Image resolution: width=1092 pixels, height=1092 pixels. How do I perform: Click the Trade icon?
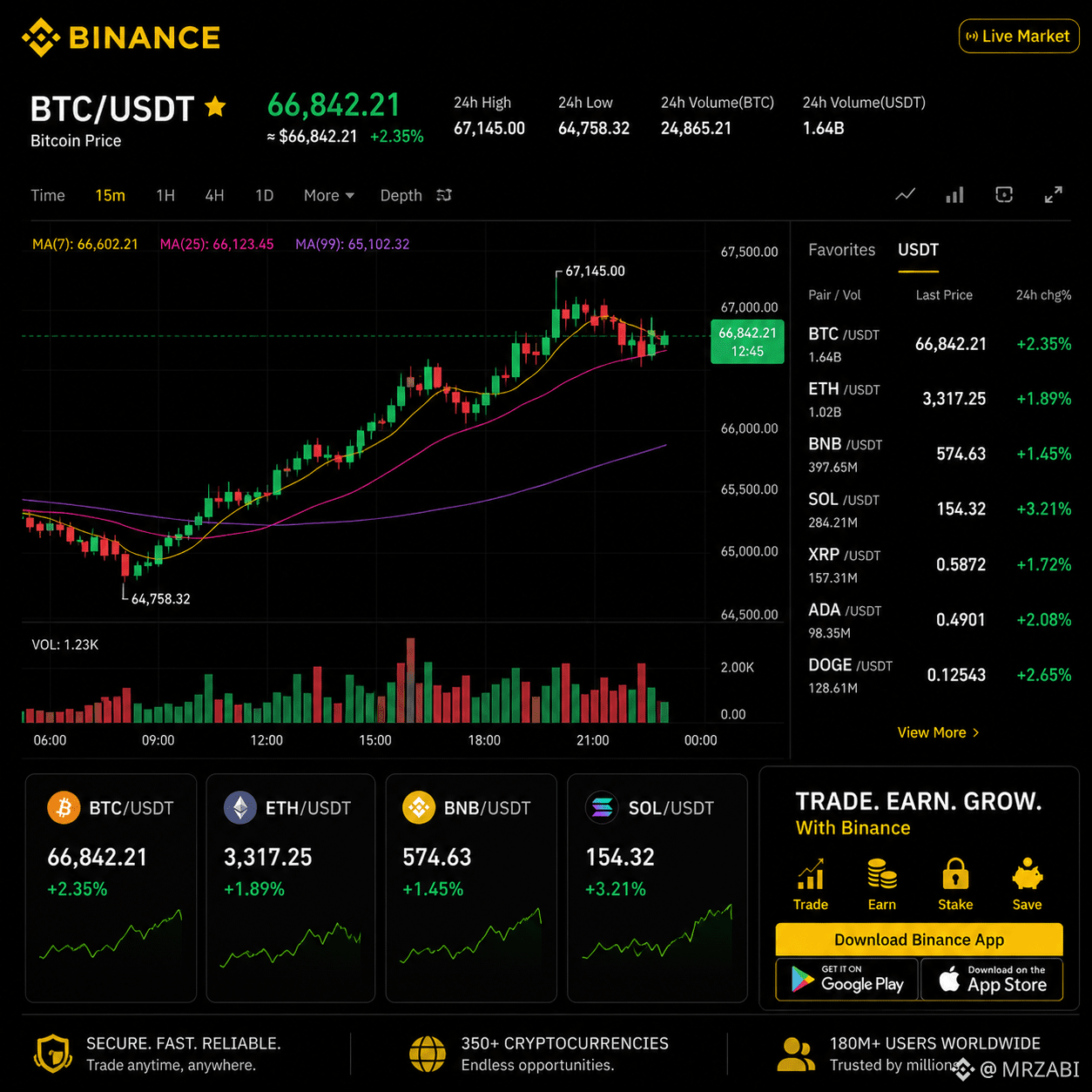pos(810,874)
